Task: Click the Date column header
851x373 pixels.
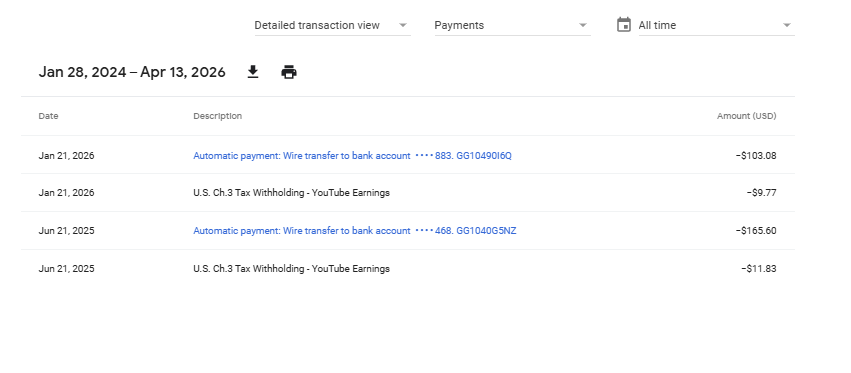Action: [48, 116]
